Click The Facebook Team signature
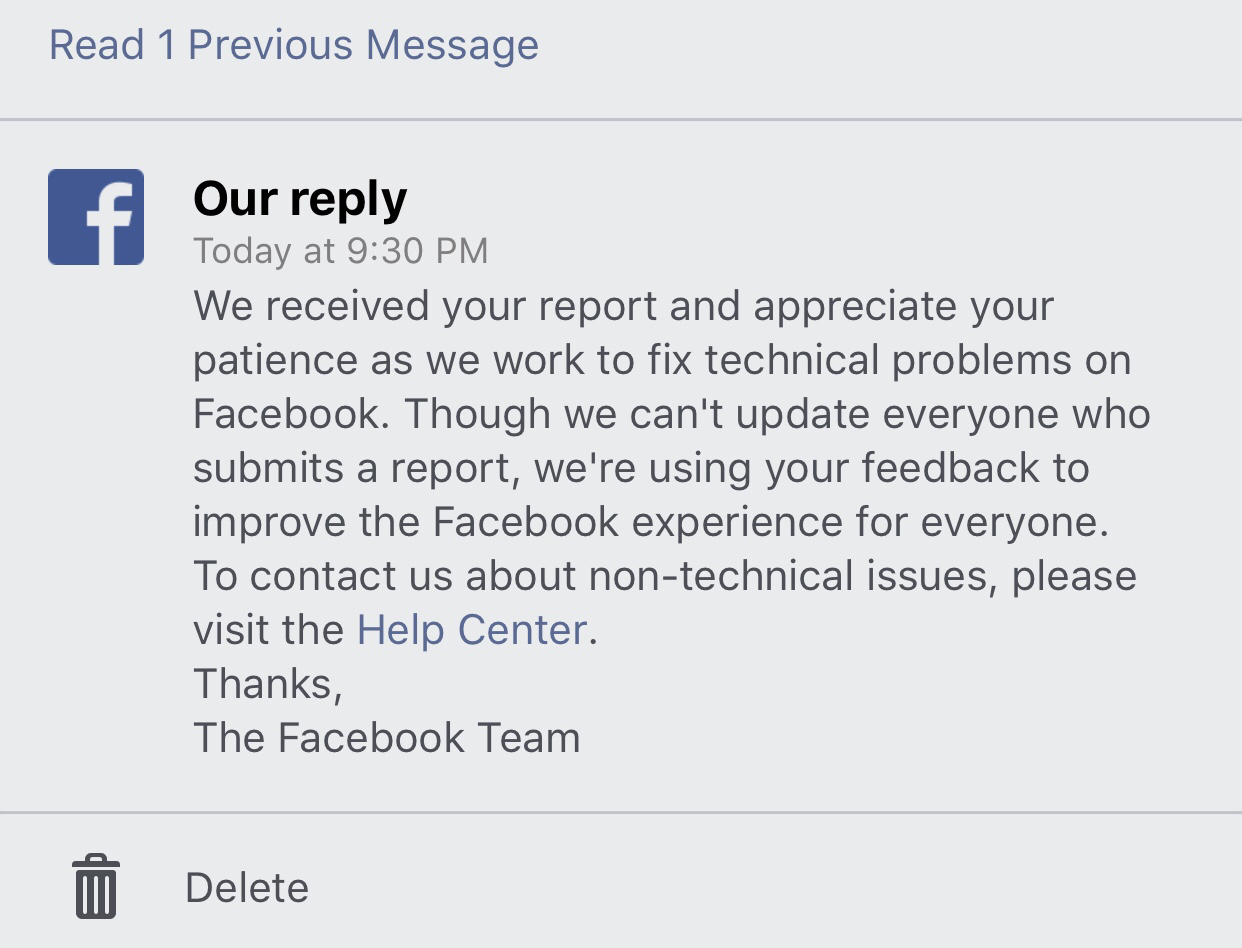The width and height of the screenshot is (1242, 948). click(x=386, y=738)
